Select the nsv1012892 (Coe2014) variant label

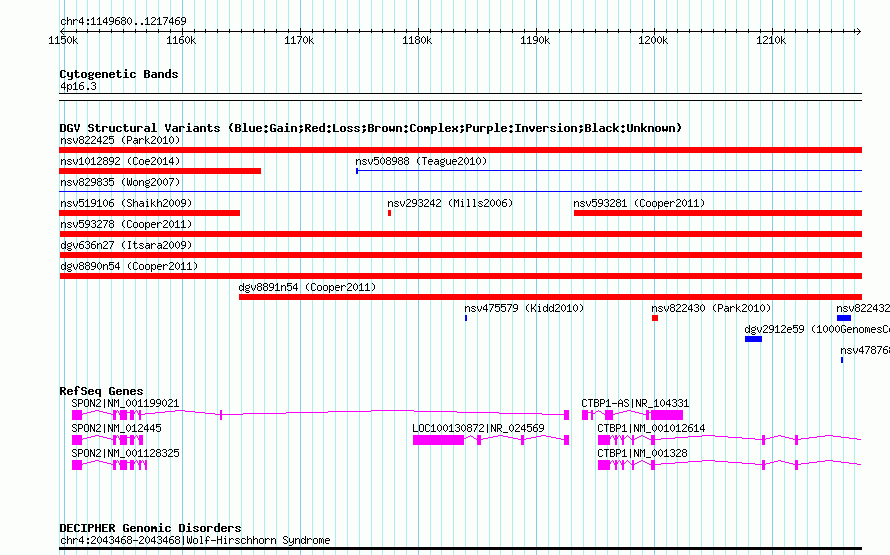tap(120, 161)
